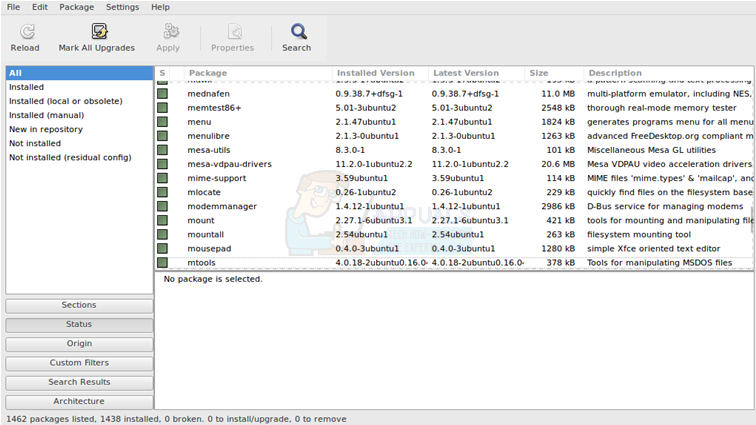Click the Apply toolbar icon
Image resolution: width=756 pixels, height=425 pixels.
(168, 32)
